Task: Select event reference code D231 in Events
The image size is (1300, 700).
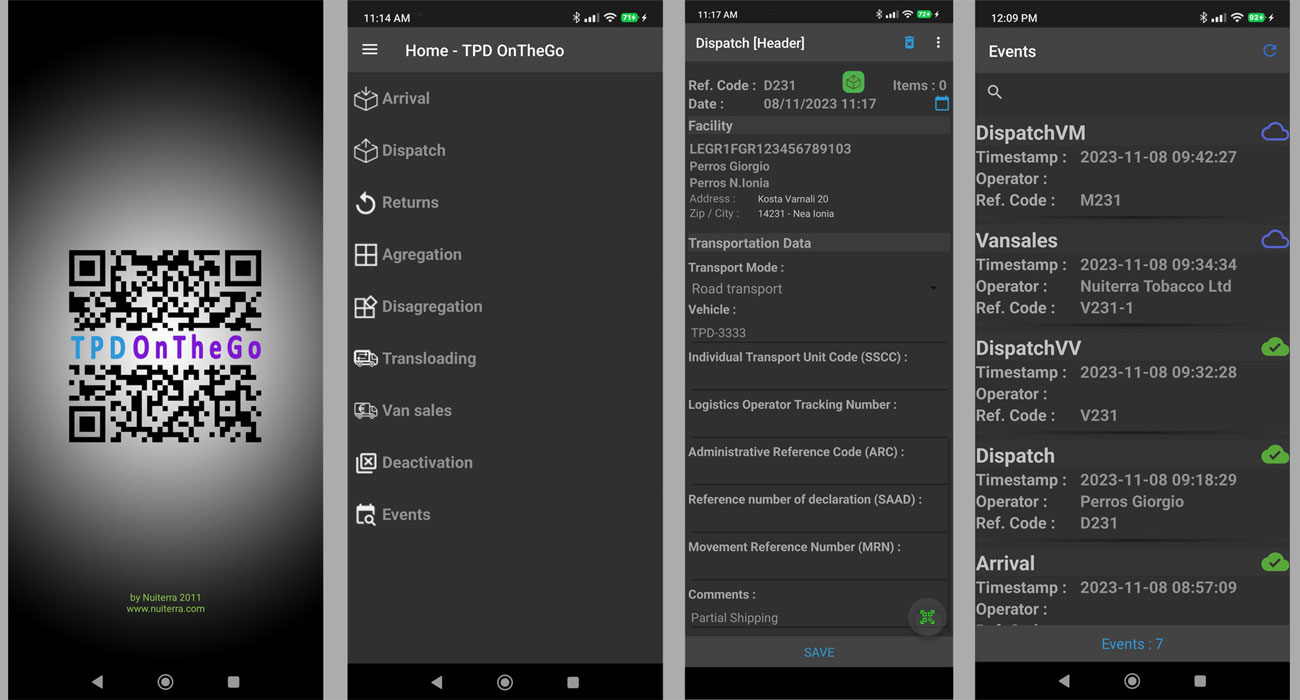Action: (1099, 523)
